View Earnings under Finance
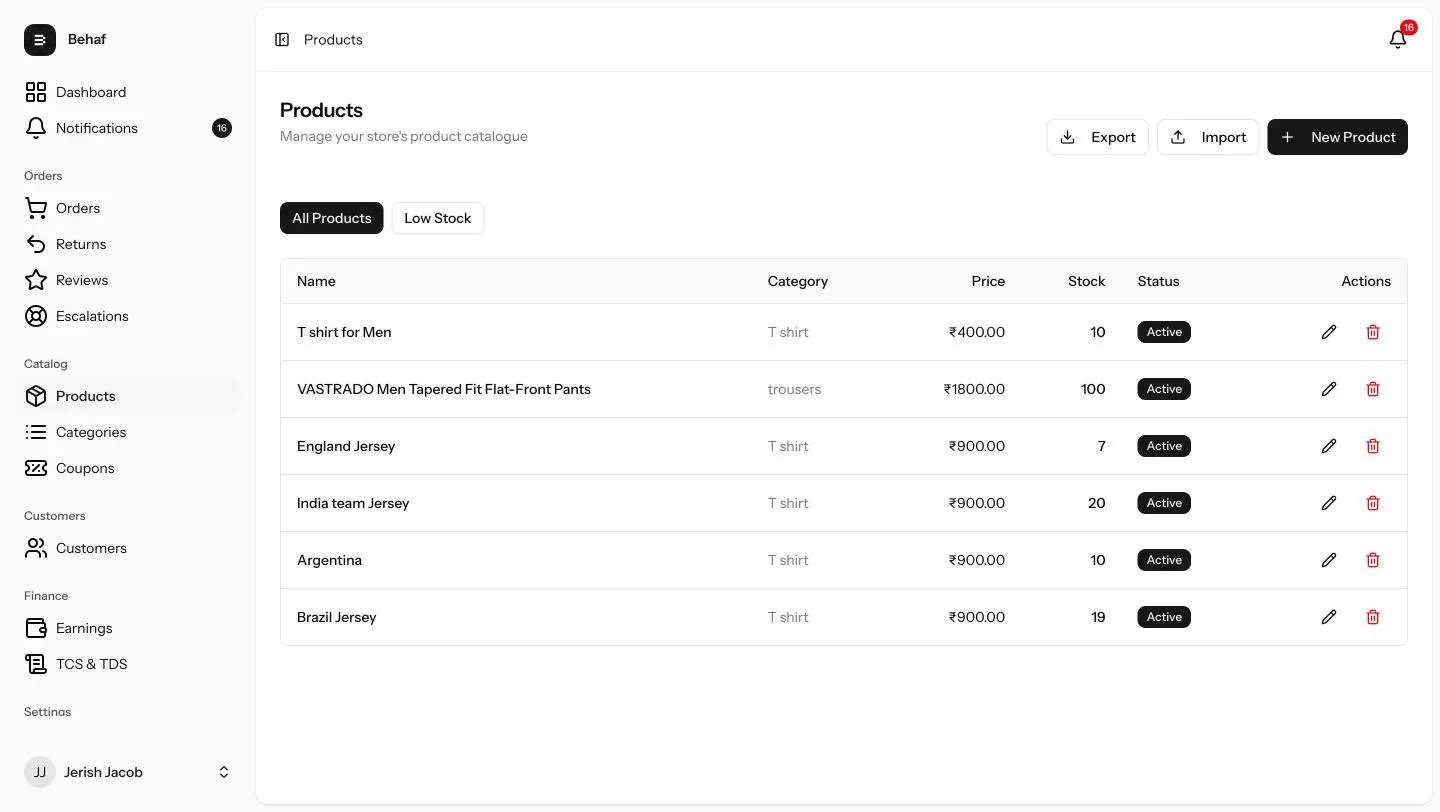 [128, 628]
